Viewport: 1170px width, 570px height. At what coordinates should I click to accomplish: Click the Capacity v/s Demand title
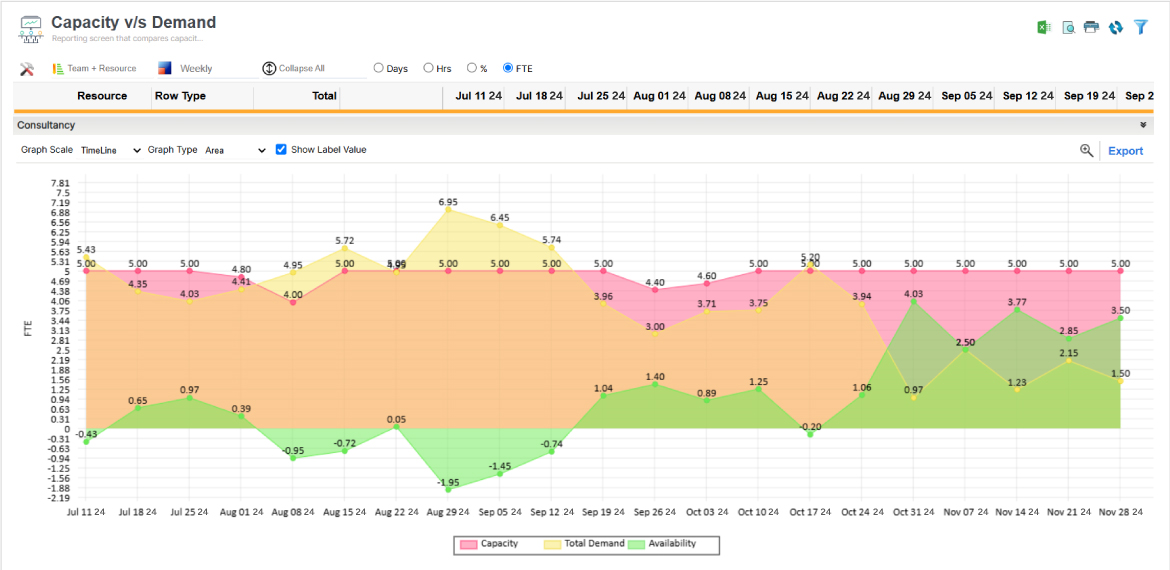tap(134, 22)
